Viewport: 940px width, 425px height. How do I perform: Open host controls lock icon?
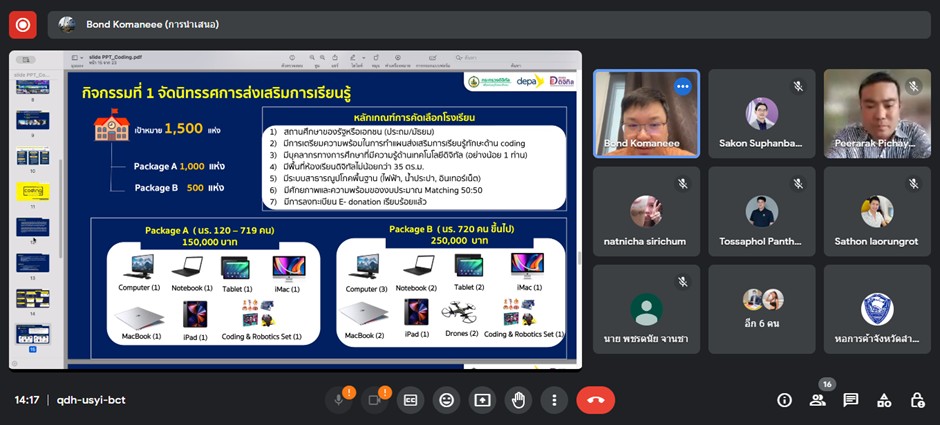click(x=917, y=400)
